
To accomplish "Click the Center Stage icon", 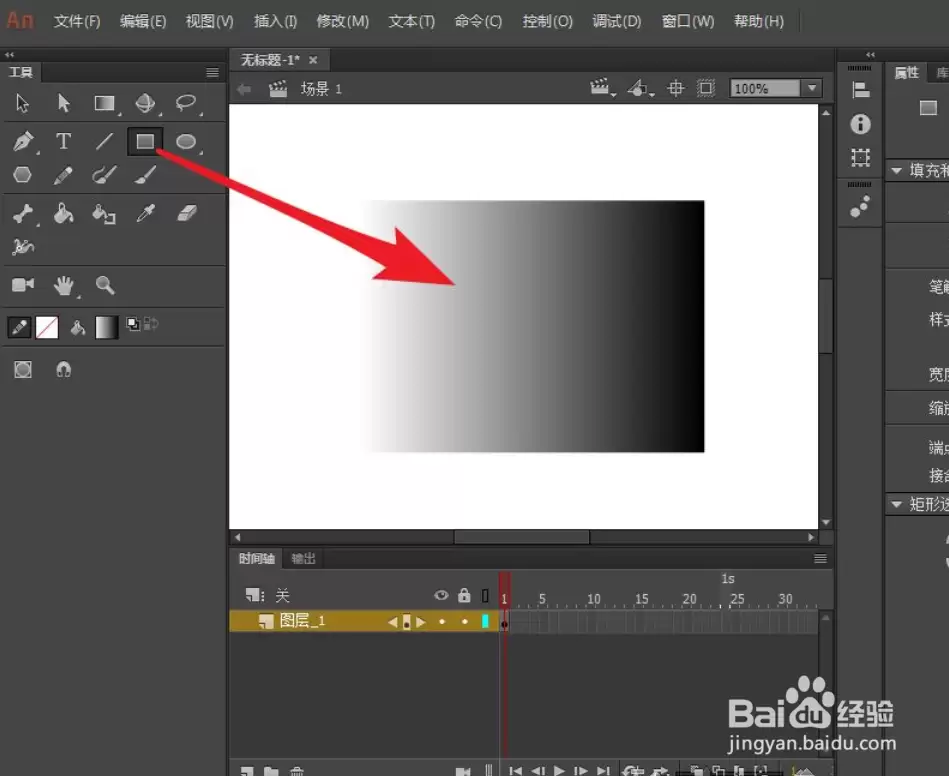I will pyautogui.click(x=675, y=88).
